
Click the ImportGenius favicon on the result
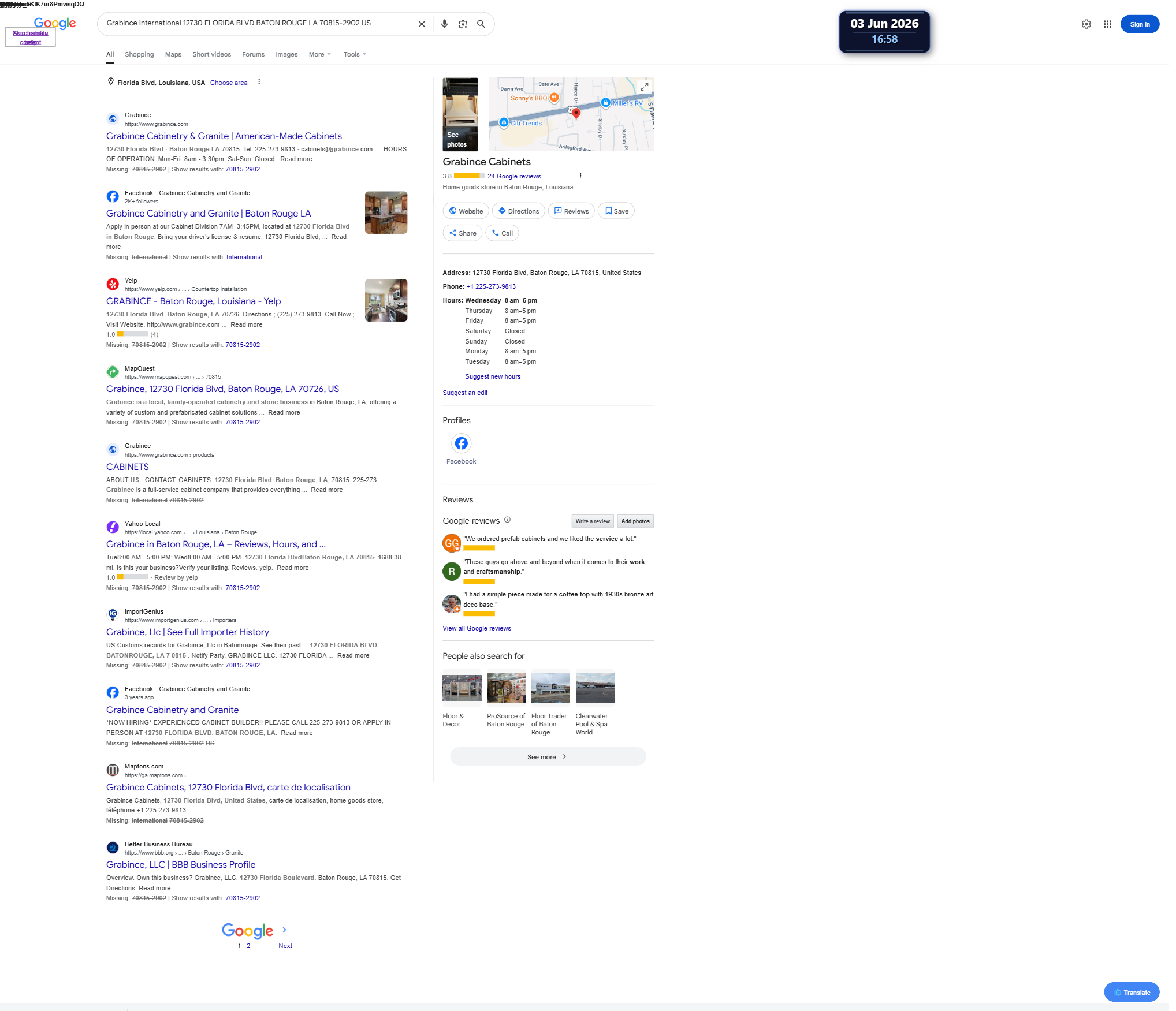113,615
